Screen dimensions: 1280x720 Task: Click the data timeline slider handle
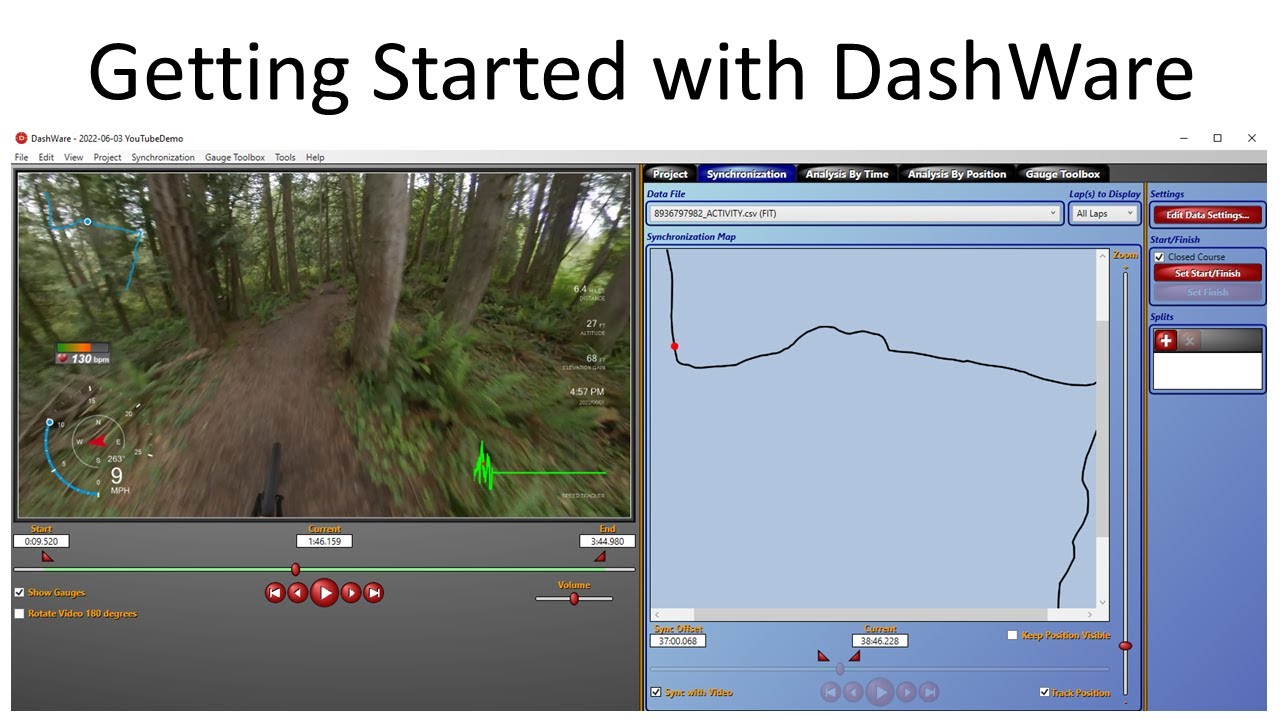point(840,669)
